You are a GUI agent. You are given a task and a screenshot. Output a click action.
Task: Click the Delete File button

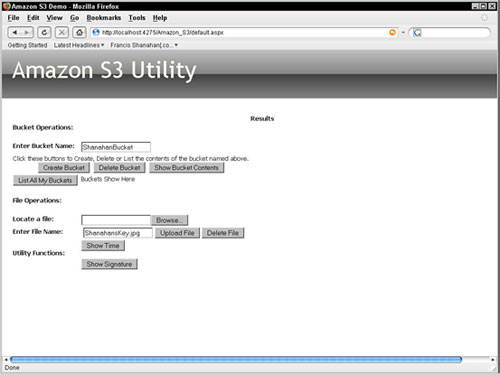pyautogui.click(x=223, y=233)
